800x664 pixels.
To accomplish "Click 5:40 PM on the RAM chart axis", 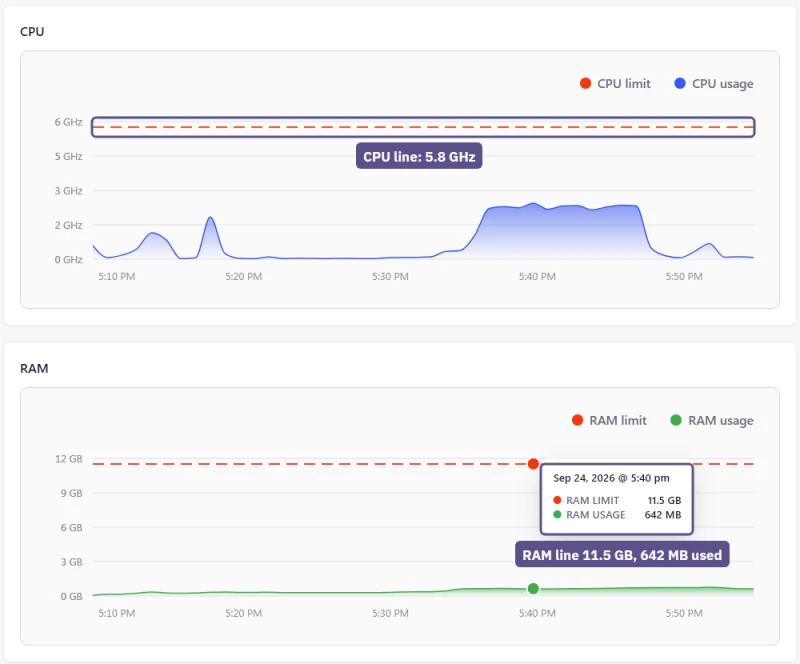I will (537, 613).
